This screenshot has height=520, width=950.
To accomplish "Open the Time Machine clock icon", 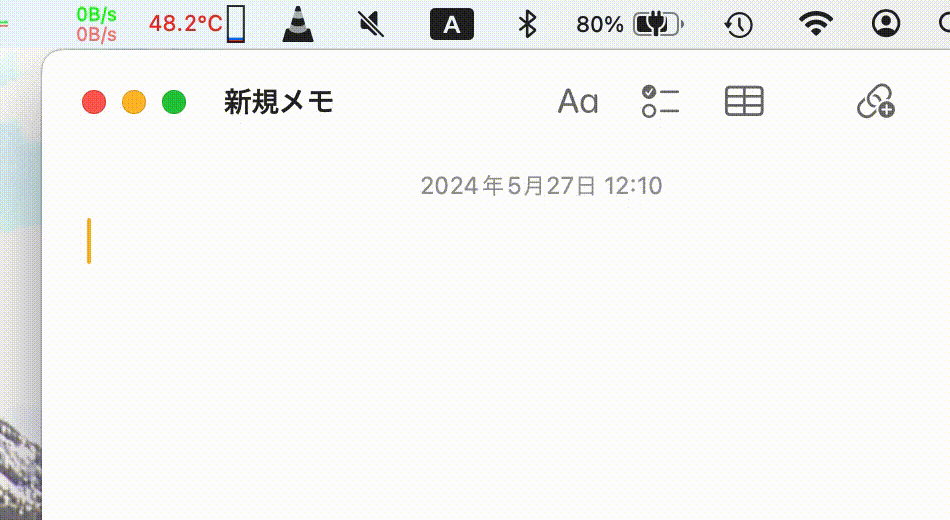I will (739, 25).
